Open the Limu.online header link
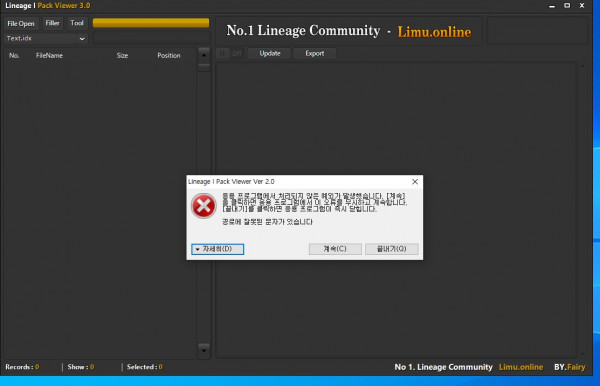 tap(434, 32)
